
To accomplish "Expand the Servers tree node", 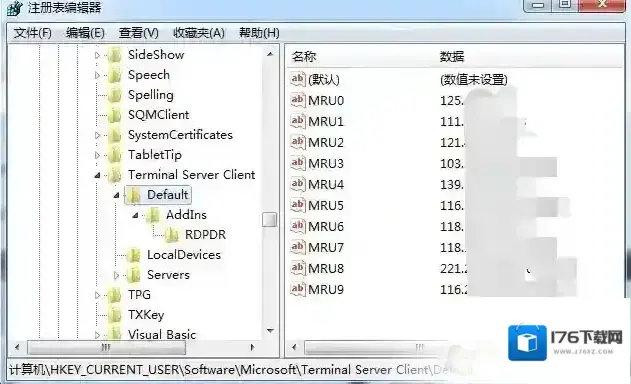I will coord(116,275).
